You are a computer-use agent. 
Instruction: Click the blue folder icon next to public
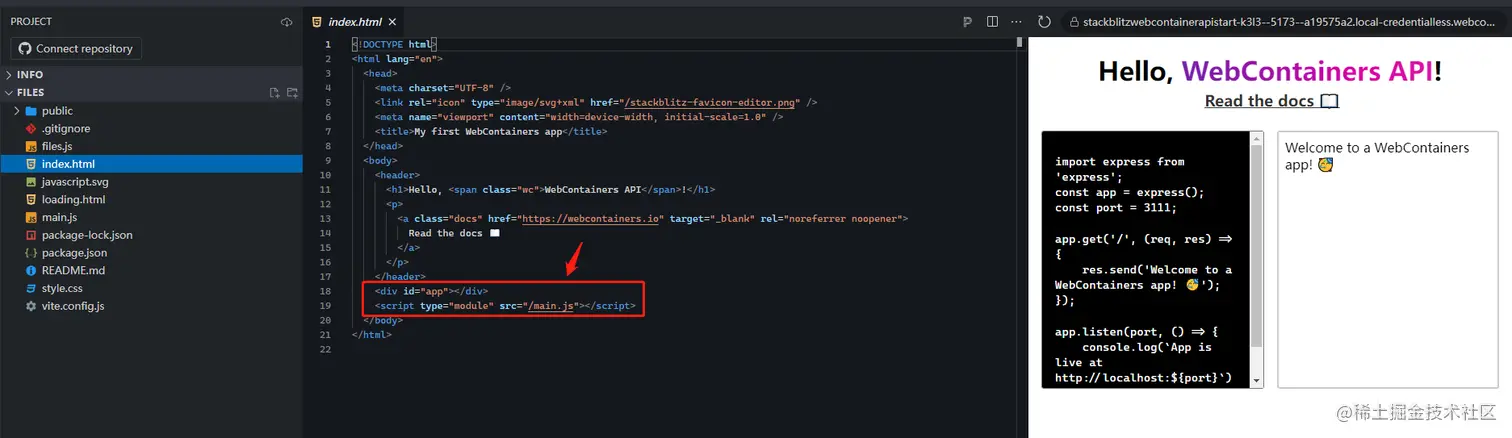(x=31, y=111)
